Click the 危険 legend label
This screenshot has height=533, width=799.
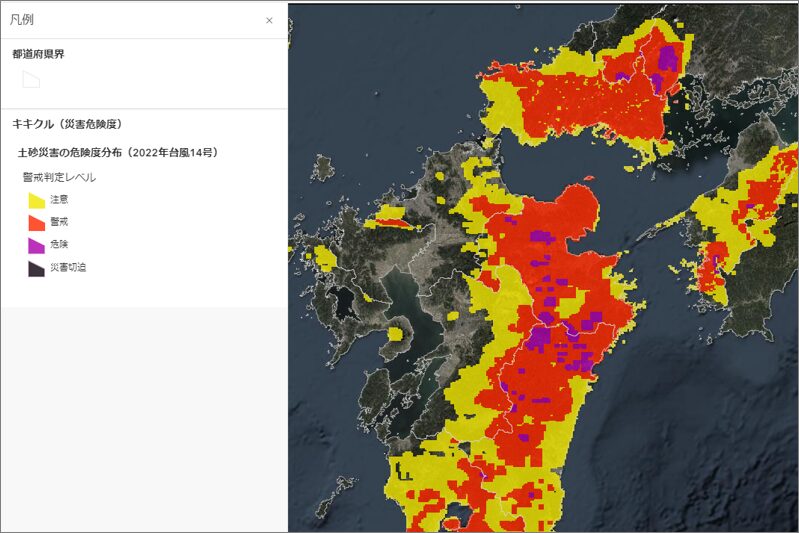pos(59,244)
